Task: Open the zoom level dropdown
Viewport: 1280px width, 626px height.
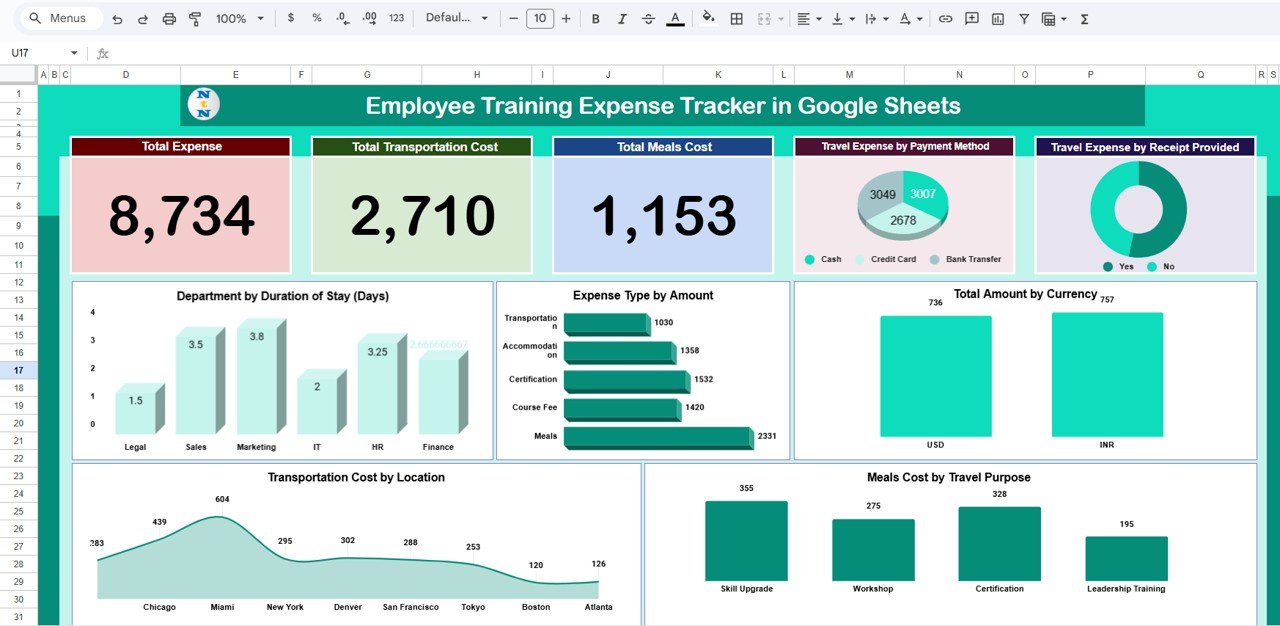Action: [x=239, y=18]
